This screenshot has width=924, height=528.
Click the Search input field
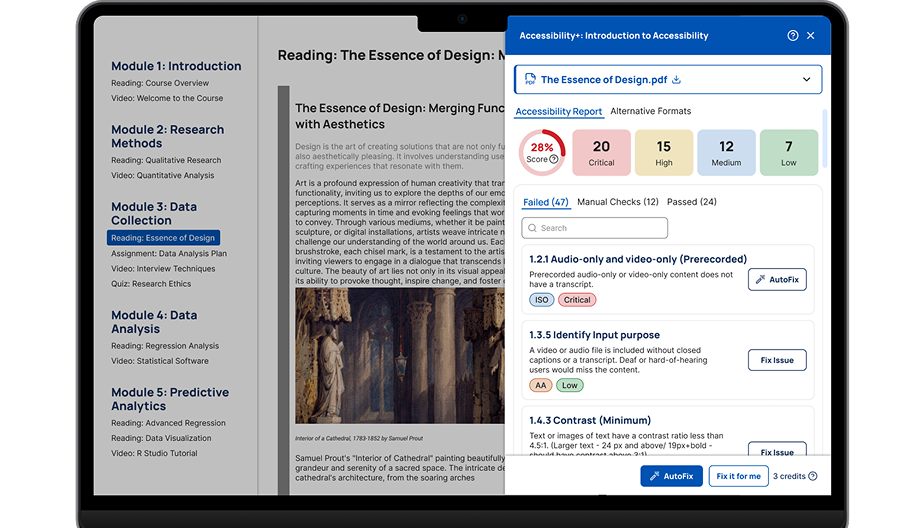click(x=595, y=228)
